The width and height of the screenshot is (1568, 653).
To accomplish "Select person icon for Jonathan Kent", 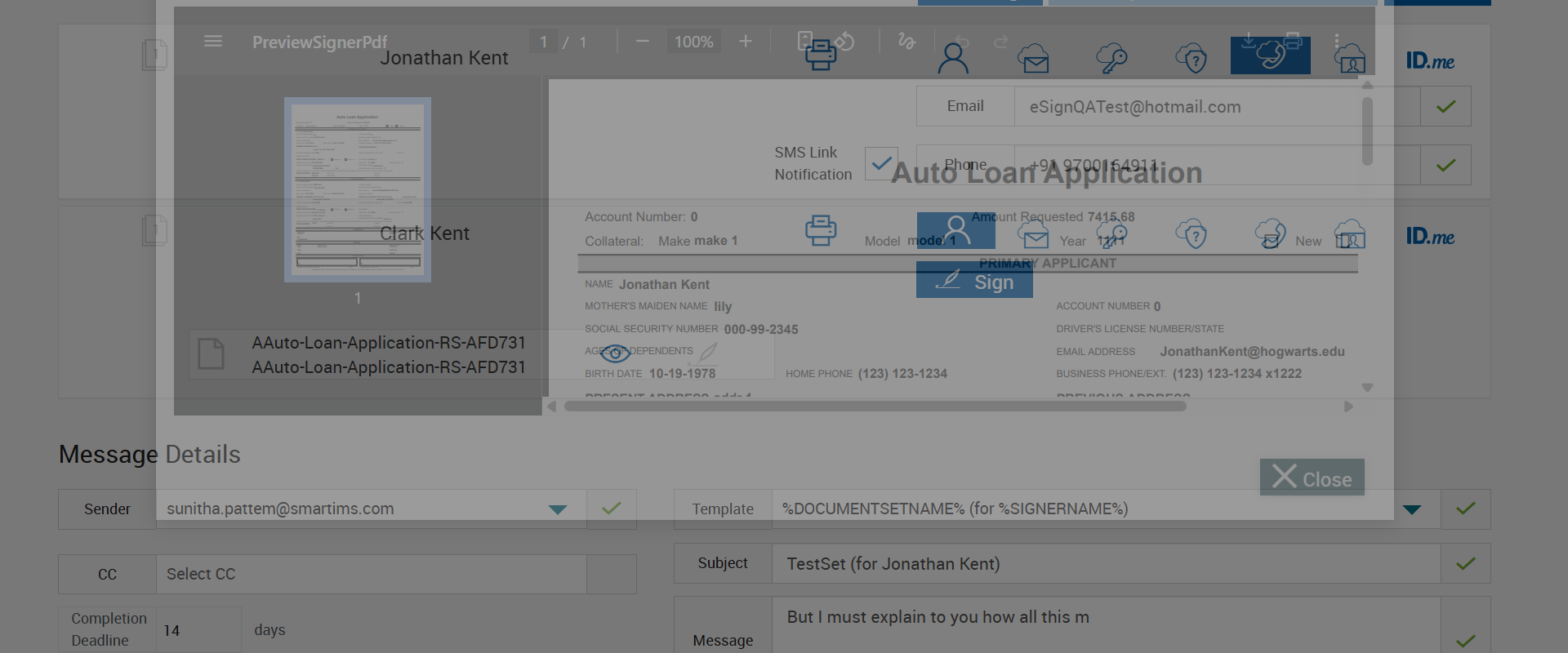I will coord(953,58).
